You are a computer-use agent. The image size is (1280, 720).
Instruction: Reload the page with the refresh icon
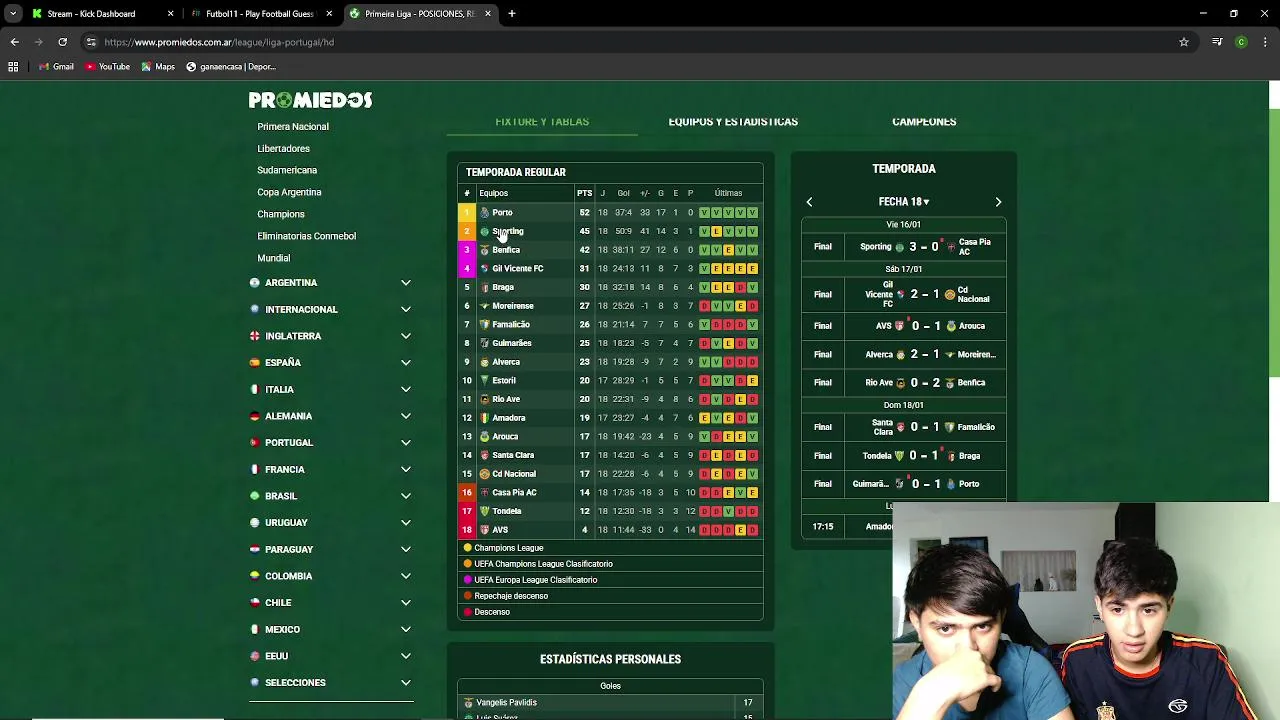pos(62,42)
